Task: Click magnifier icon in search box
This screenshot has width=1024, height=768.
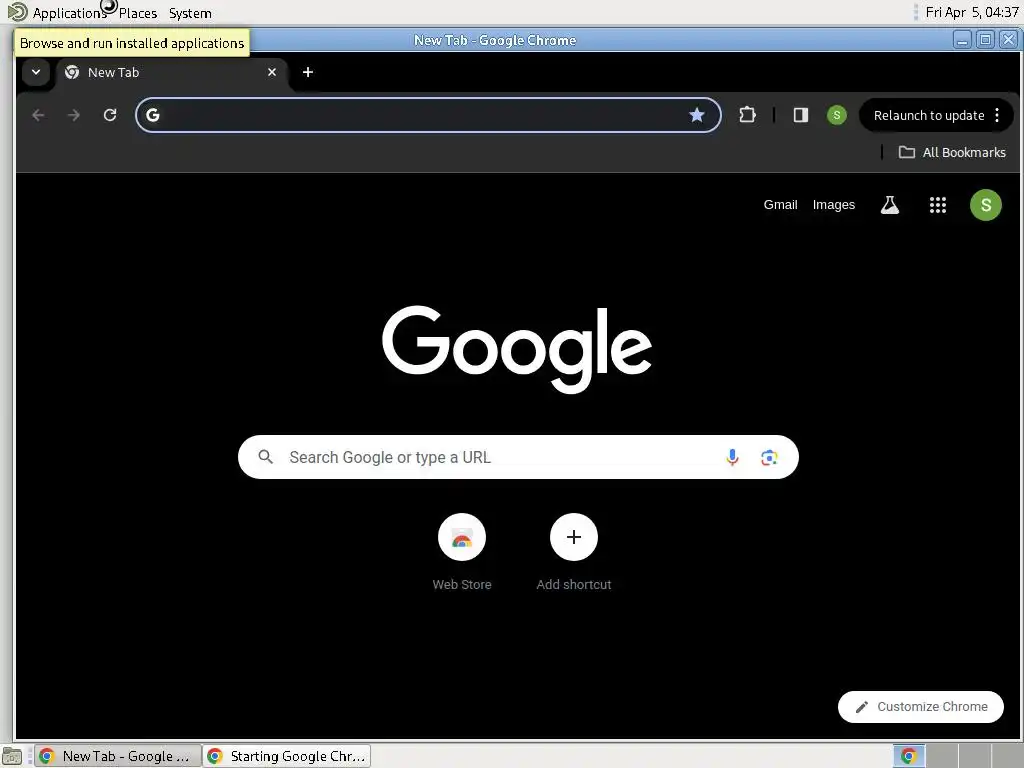Action: pyautogui.click(x=265, y=457)
